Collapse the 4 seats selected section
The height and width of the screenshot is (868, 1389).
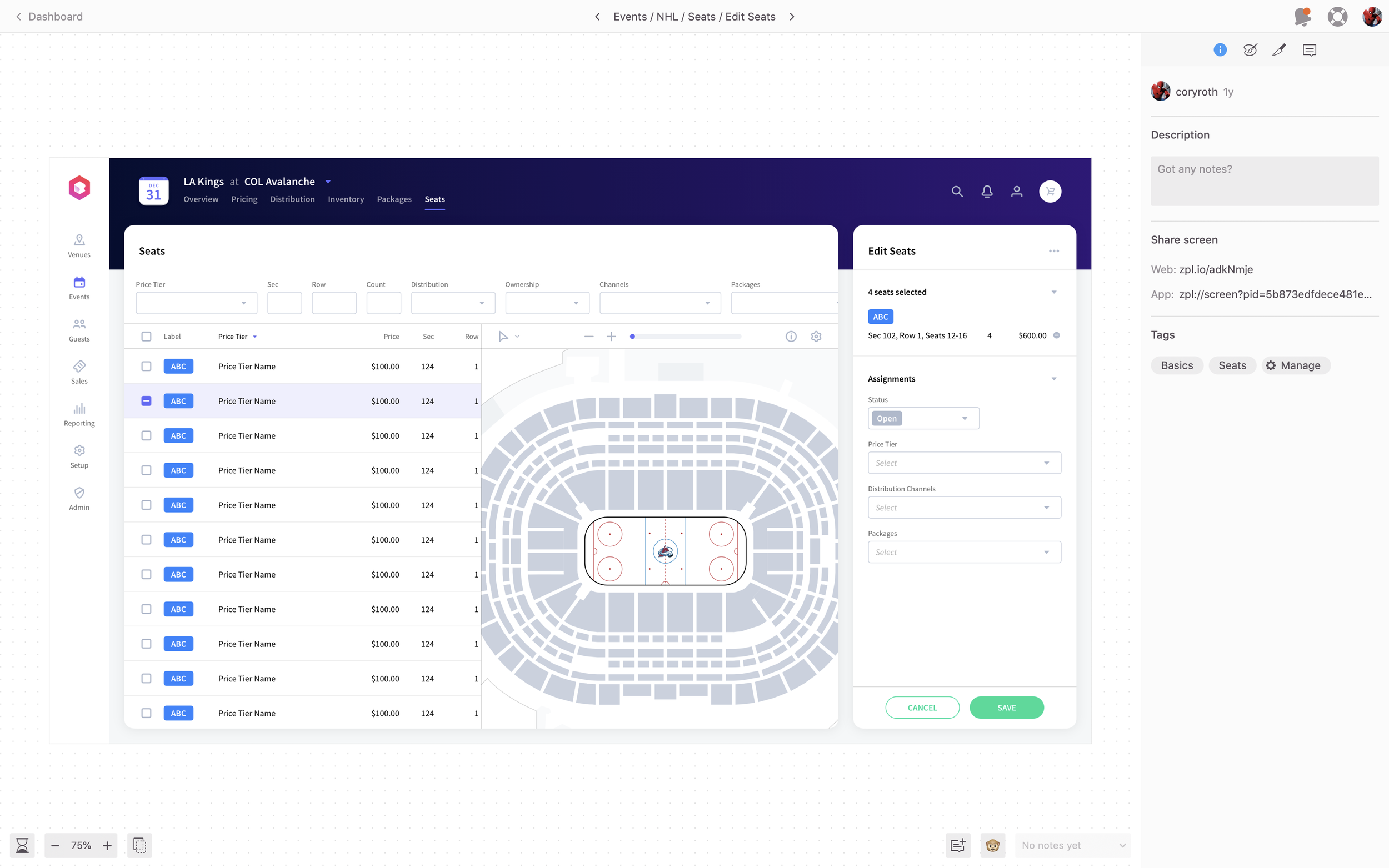coord(1053,292)
